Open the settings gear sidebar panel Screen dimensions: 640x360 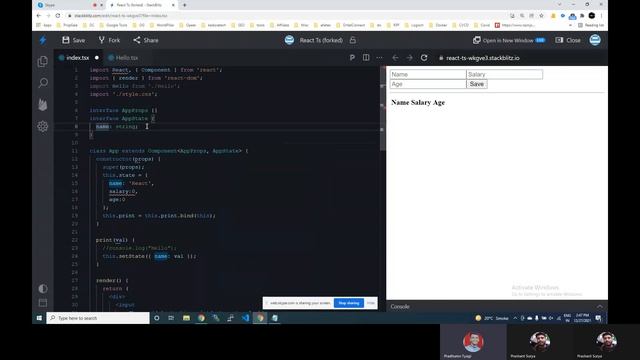pyautogui.click(x=42, y=126)
